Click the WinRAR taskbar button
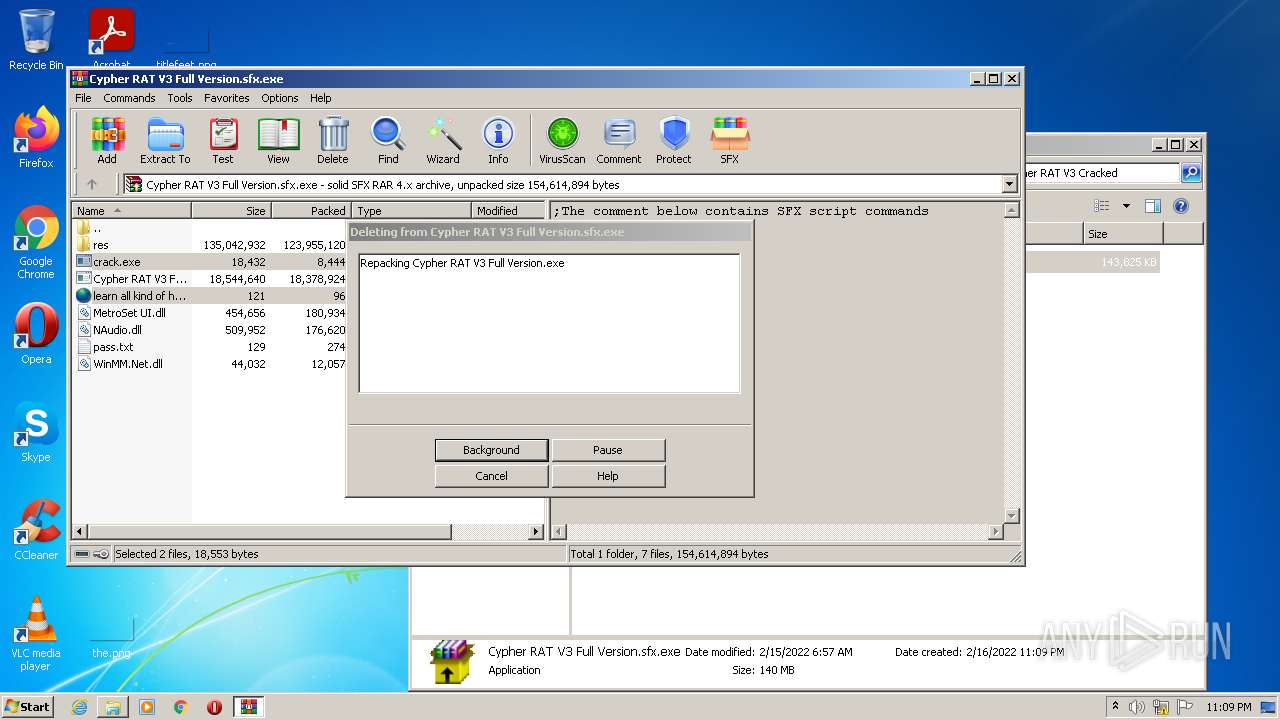Screen dimensions: 1280x720 coord(249,707)
